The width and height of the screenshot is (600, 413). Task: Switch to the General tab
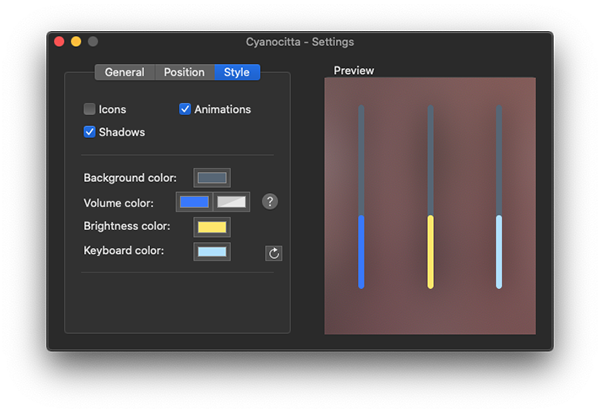click(125, 72)
